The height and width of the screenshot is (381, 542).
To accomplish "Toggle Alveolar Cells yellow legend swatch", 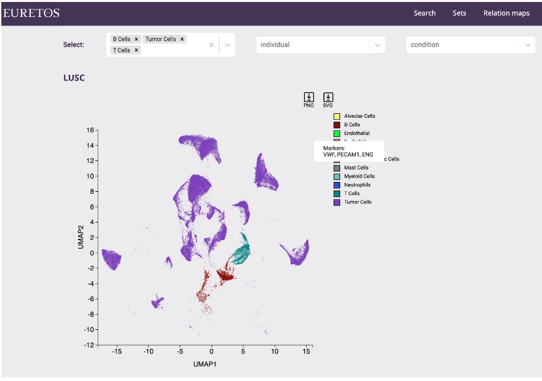I will coord(337,116).
